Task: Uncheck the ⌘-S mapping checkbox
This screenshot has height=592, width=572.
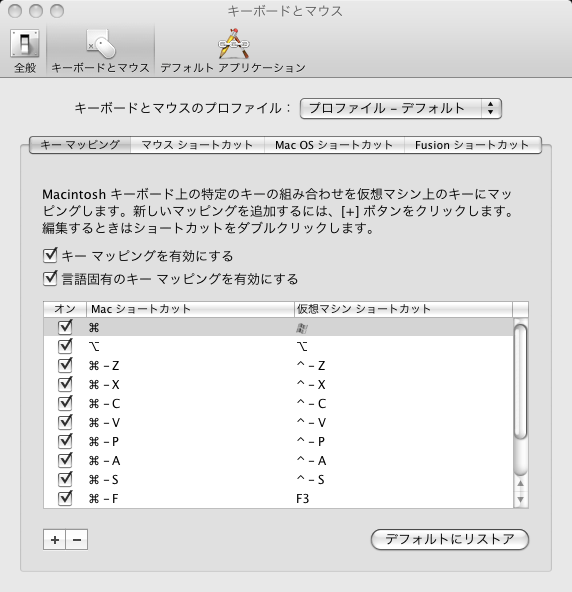Action: (x=65, y=479)
